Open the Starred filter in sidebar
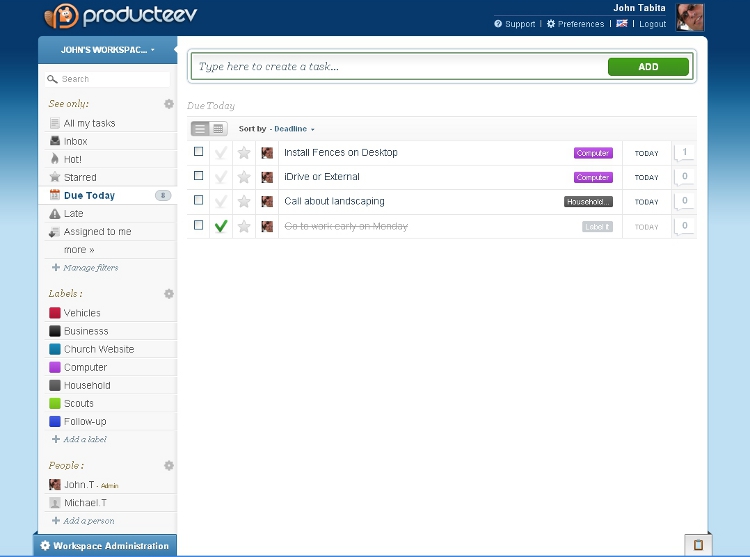Viewport: 750px width, 557px height. pyautogui.click(x=80, y=178)
